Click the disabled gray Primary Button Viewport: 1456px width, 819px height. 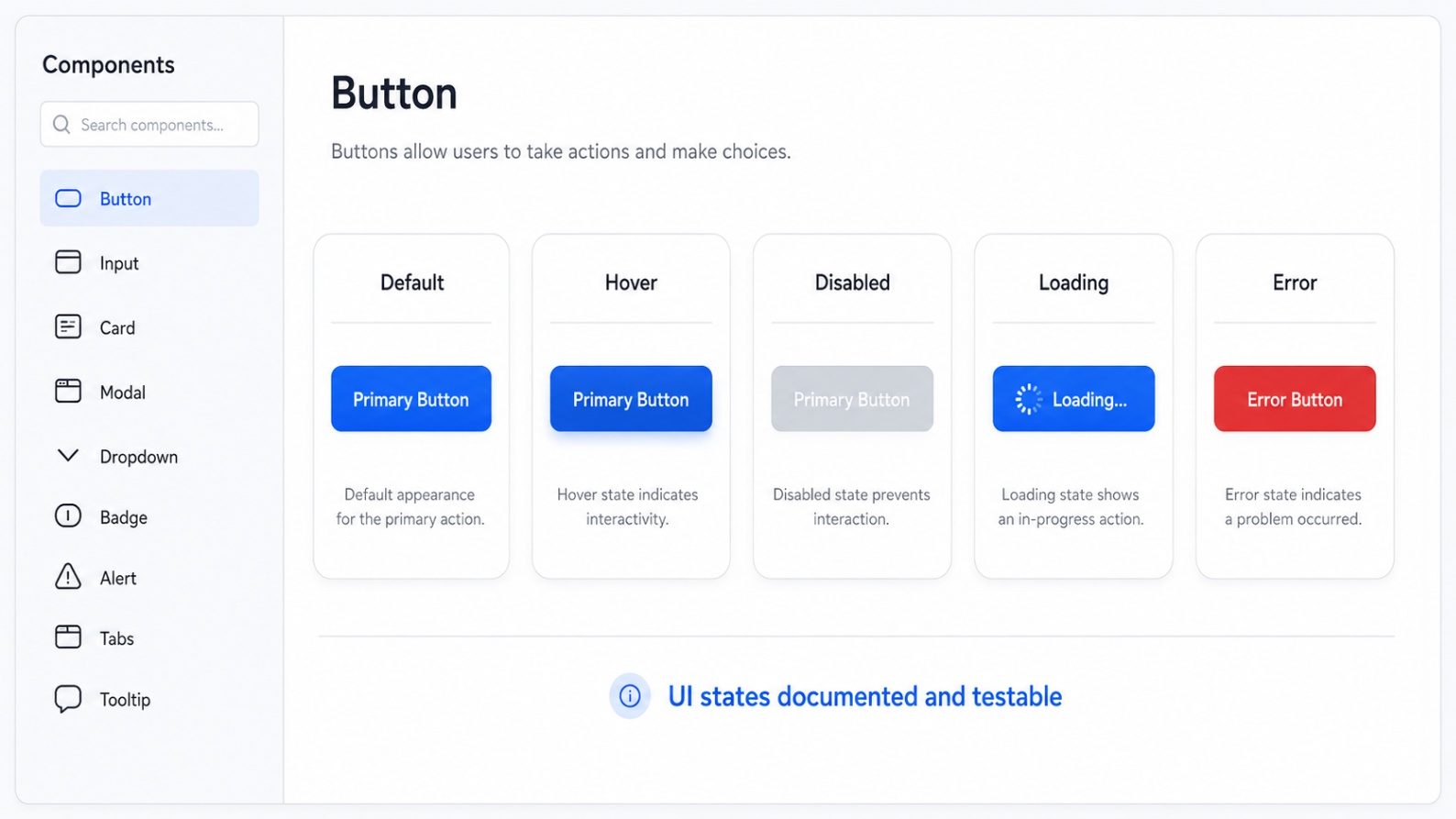pos(852,399)
